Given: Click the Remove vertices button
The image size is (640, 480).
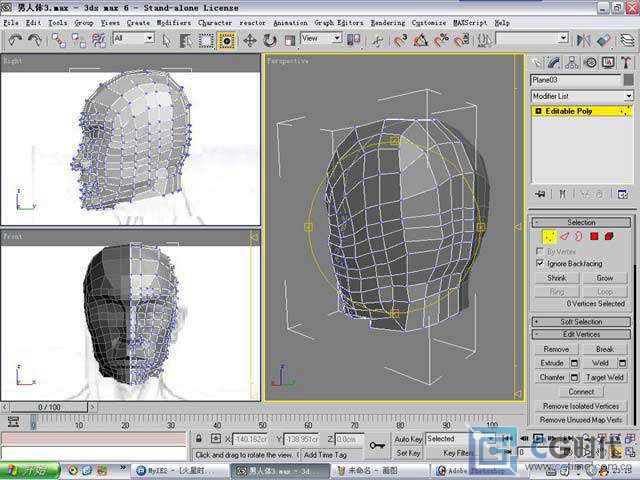Looking at the screenshot, I should pyautogui.click(x=556, y=349).
